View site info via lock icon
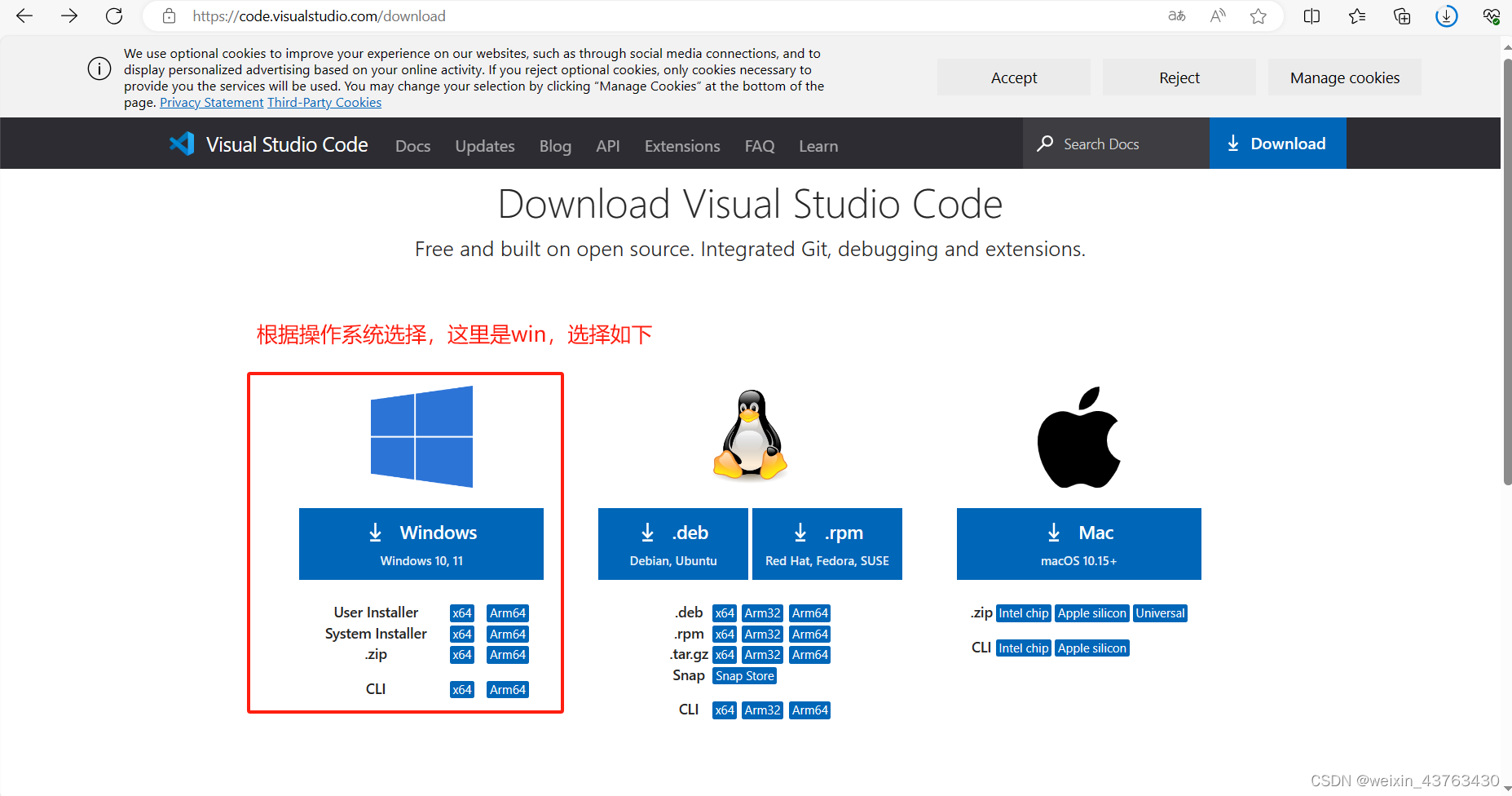Viewport: 1512px width, 796px height. (169, 15)
